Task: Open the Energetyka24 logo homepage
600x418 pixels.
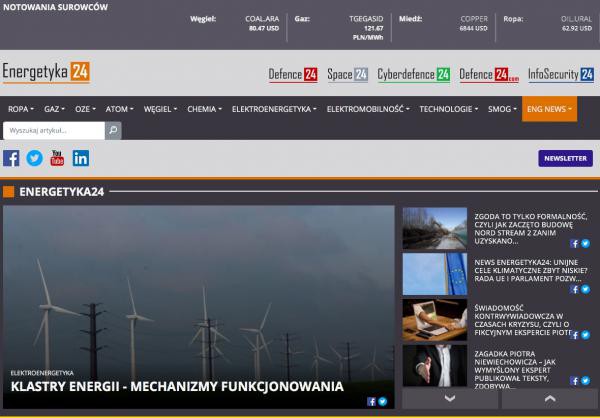Action: [x=46, y=72]
